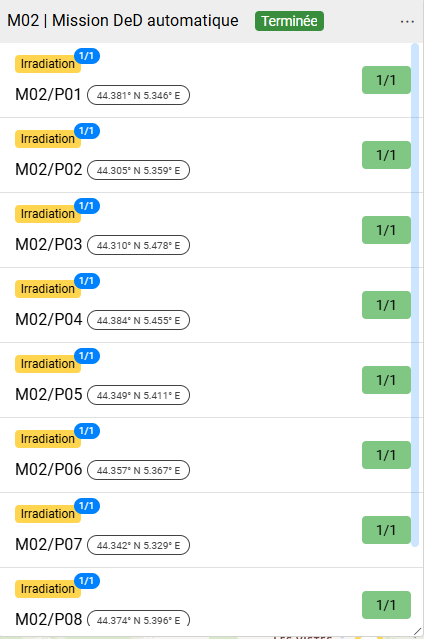Select the Irradiation tag of M02/P08
Screen dimensions: 424x639
(48, 589)
